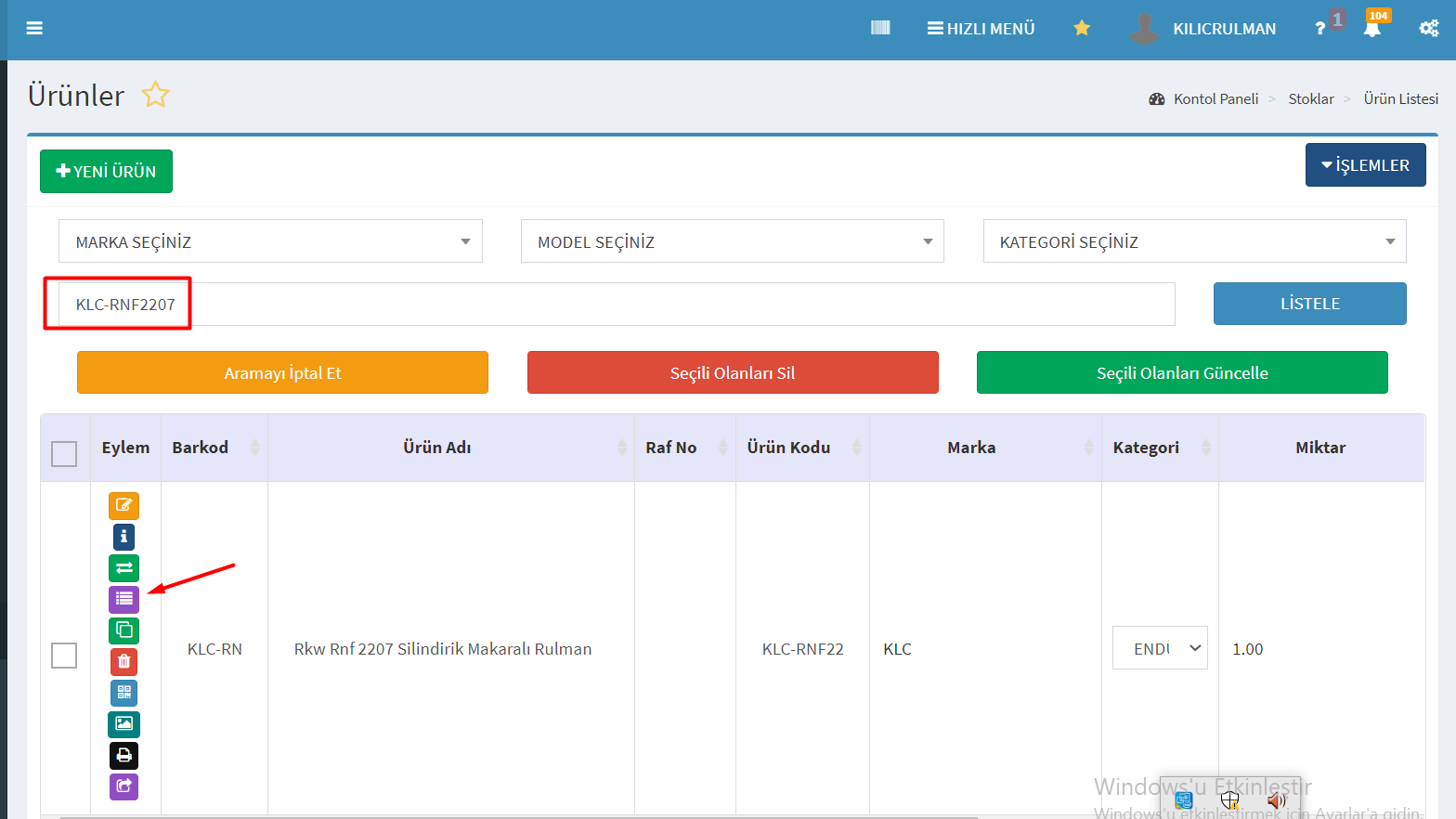The width and height of the screenshot is (1456, 819).
Task: Open the HIZLI MENÜ menu
Action: coord(981,29)
